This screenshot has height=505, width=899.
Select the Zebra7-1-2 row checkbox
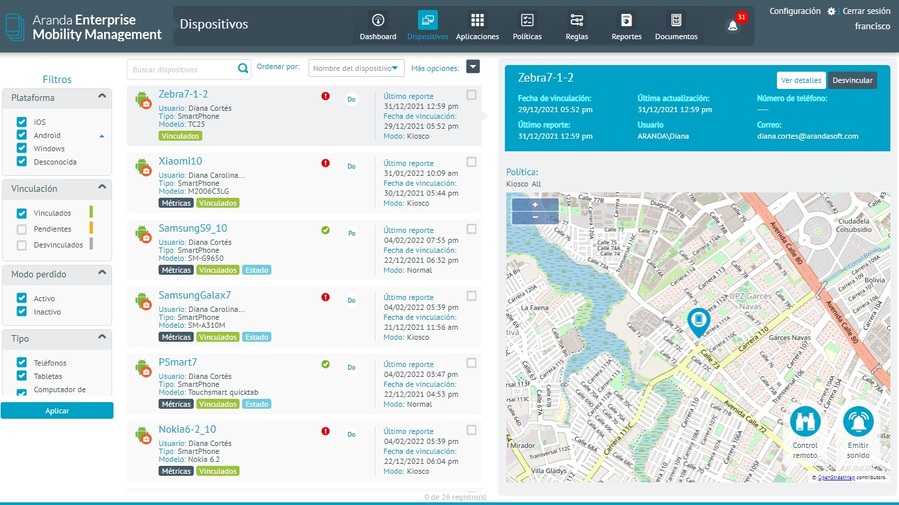pyautogui.click(x=471, y=95)
